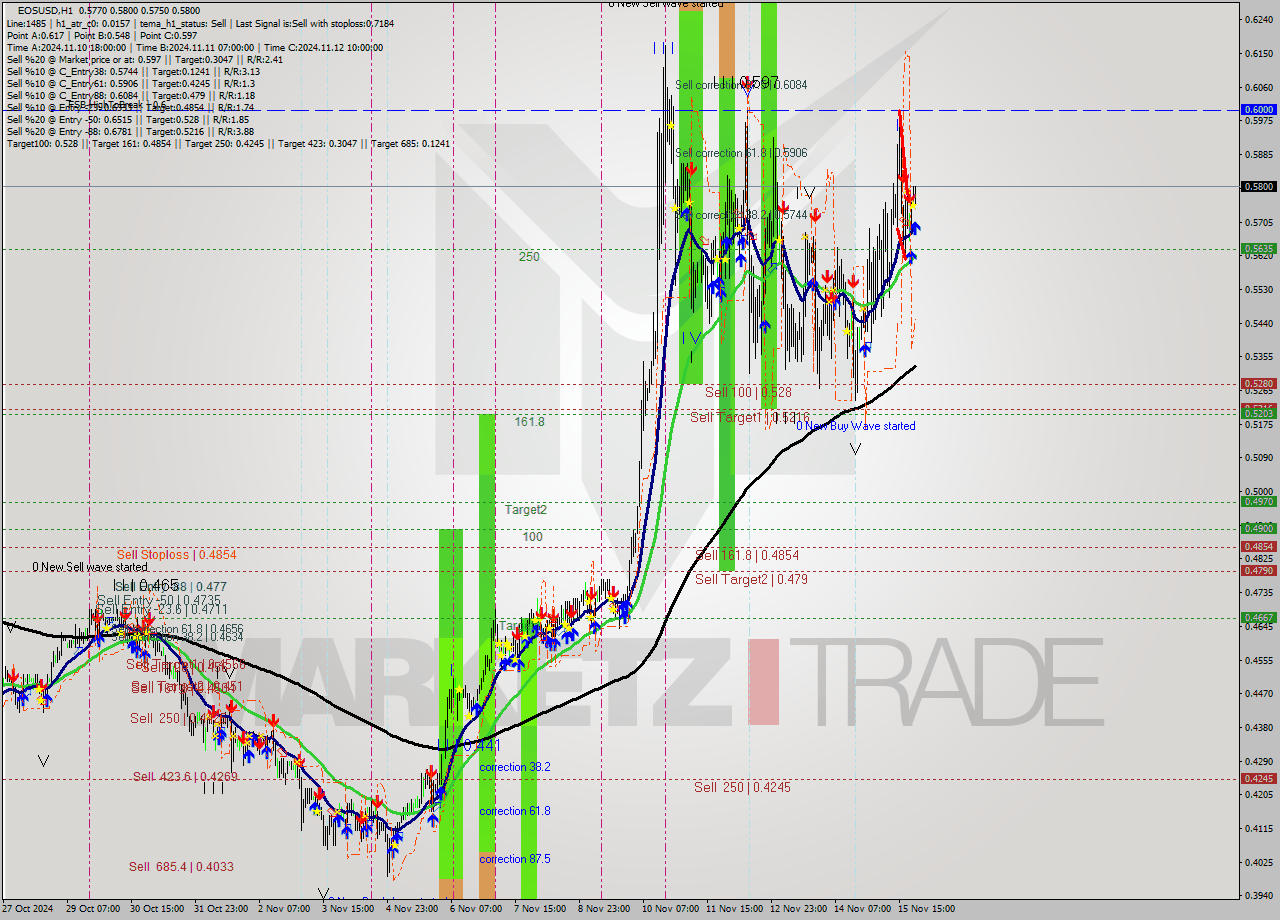Click the 0.6240 top price scale value
This screenshot has width=1280, height=920.
tap(1258, 19)
